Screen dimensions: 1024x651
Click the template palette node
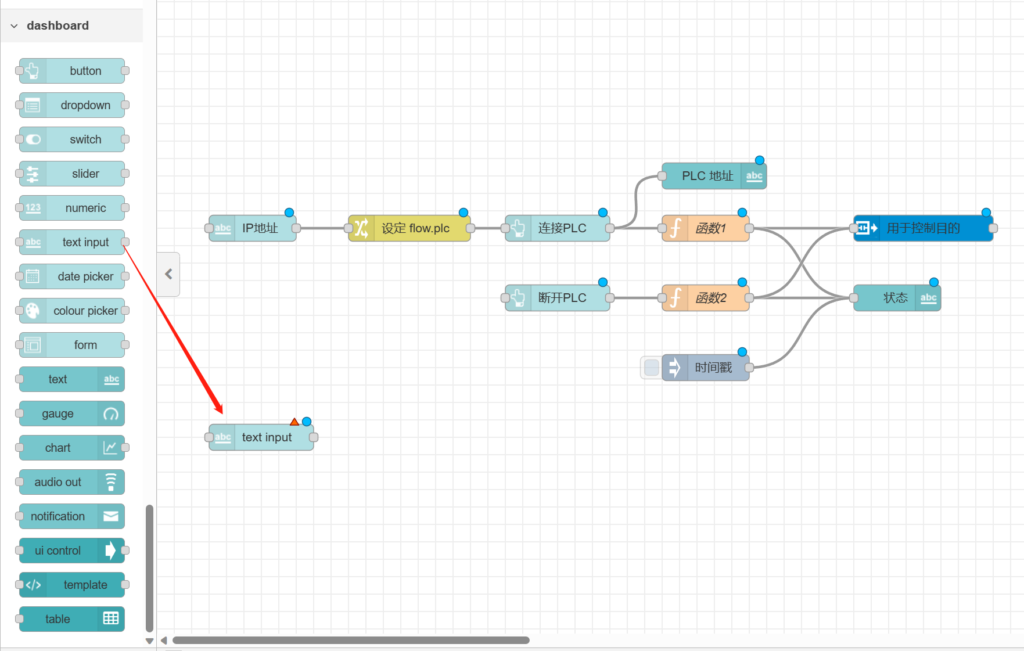tap(72, 585)
